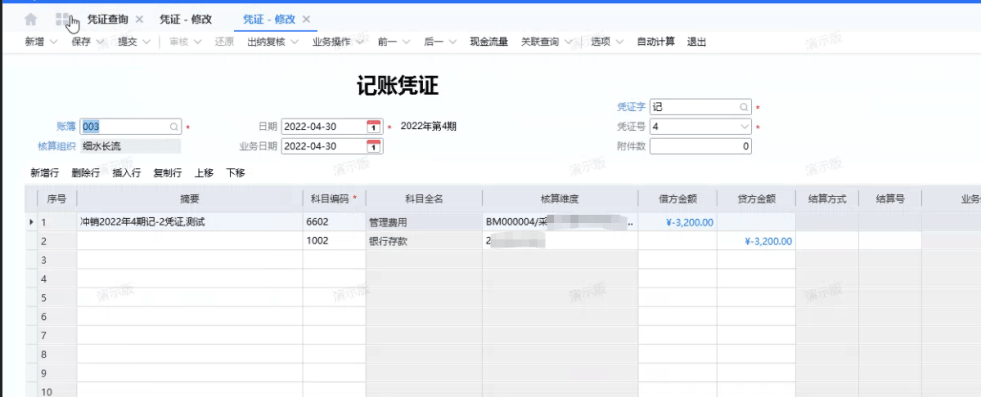The height and width of the screenshot is (397, 981).
Task: Go to previous voucher with 前一
Action: pos(387,42)
